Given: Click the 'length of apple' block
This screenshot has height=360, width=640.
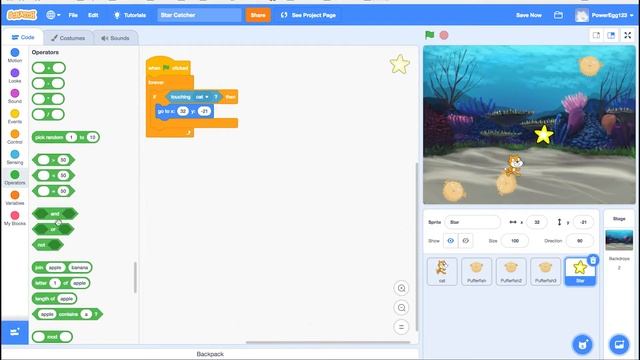Looking at the screenshot, I should pyautogui.click(x=54, y=299).
